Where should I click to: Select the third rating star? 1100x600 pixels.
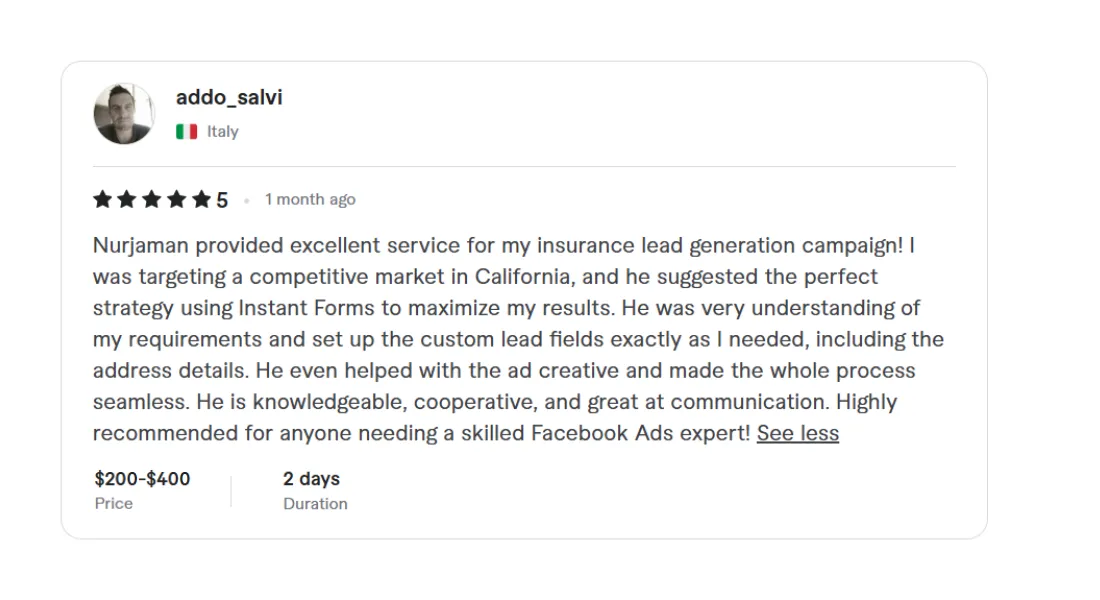[x=152, y=199]
